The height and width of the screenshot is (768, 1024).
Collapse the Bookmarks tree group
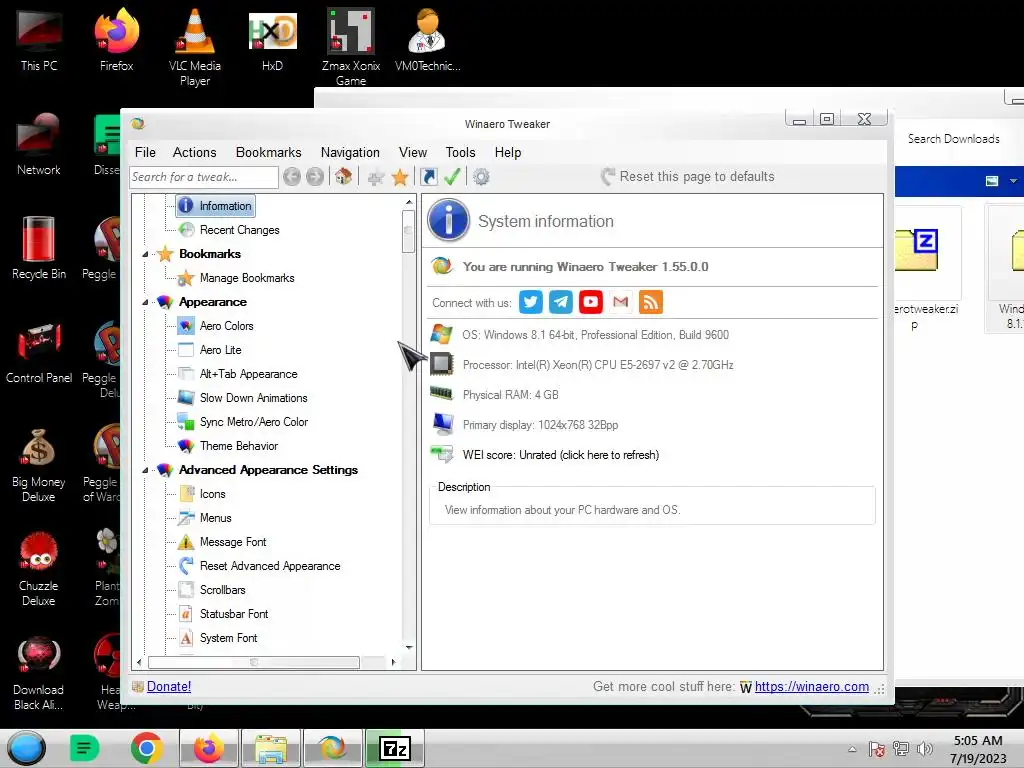point(145,254)
